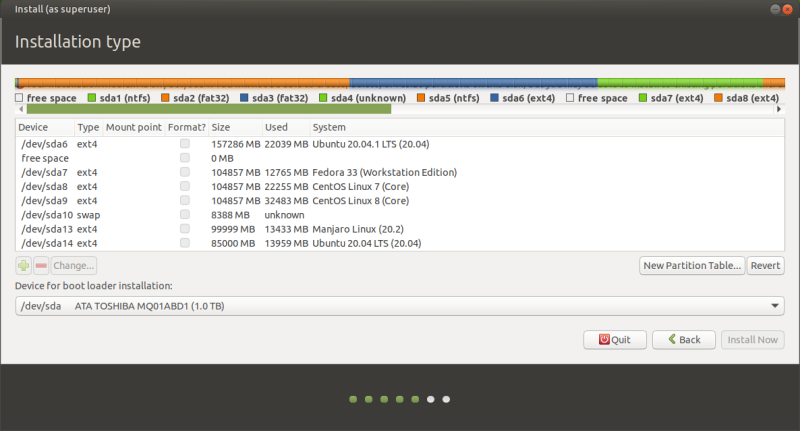This screenshot has height=431, width=800.
Task: Click the System column header
Action: coord(547,128)
